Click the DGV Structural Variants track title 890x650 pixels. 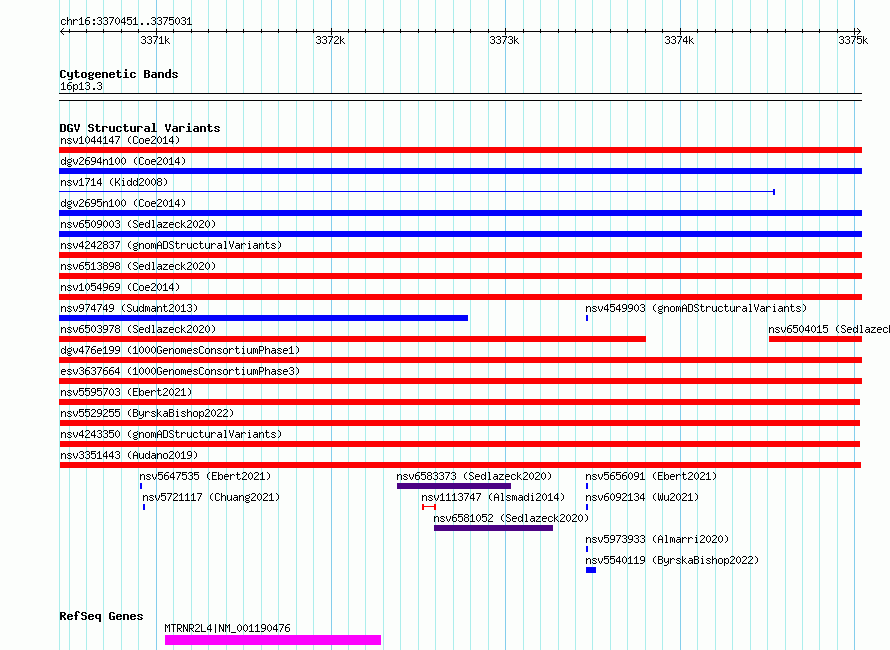click(x=140, y=128)
